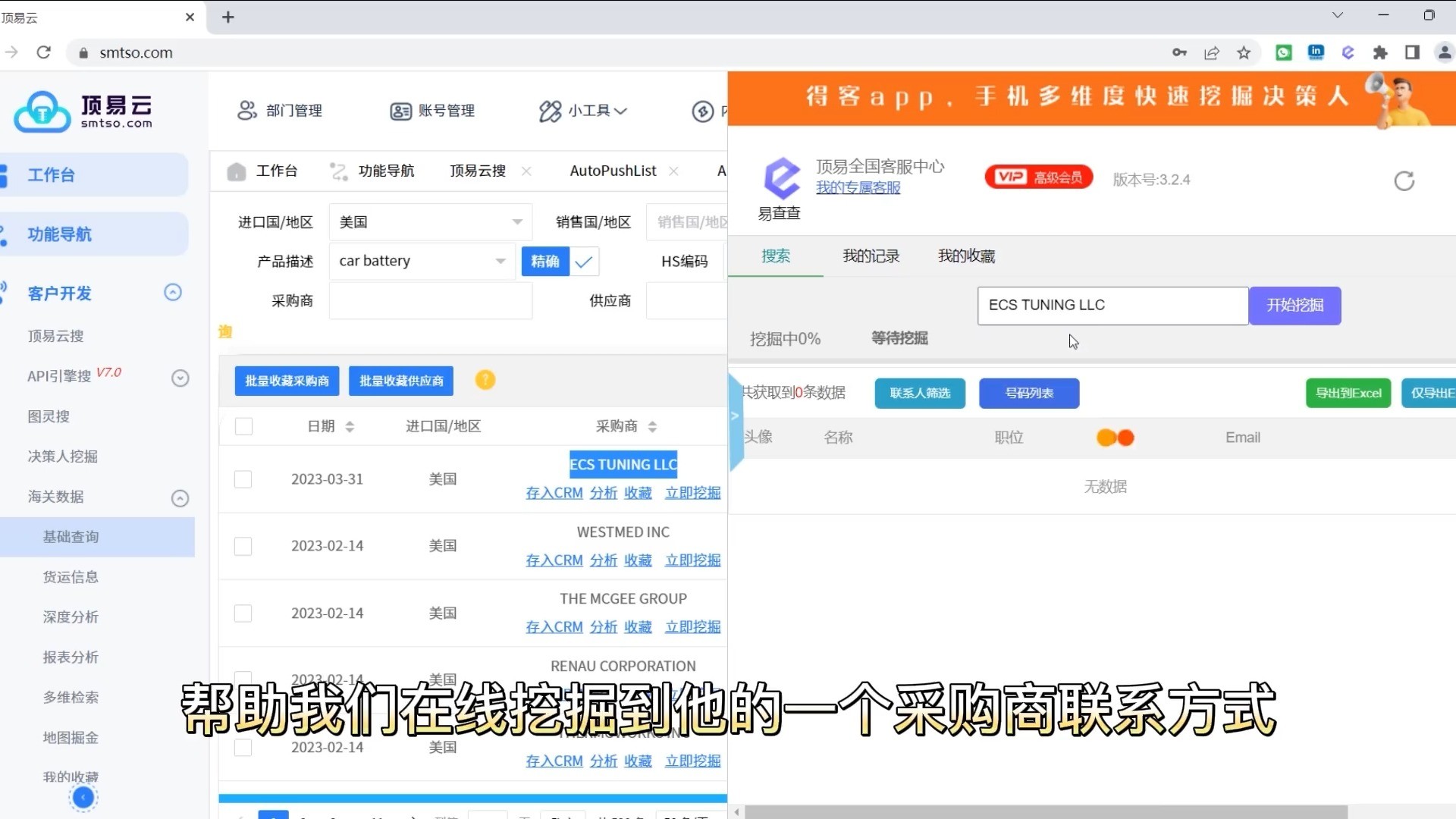The width and height of the screenshot is (1456, 819).
Task: Click the 易查查 logo icon
Action: [781, 178]
